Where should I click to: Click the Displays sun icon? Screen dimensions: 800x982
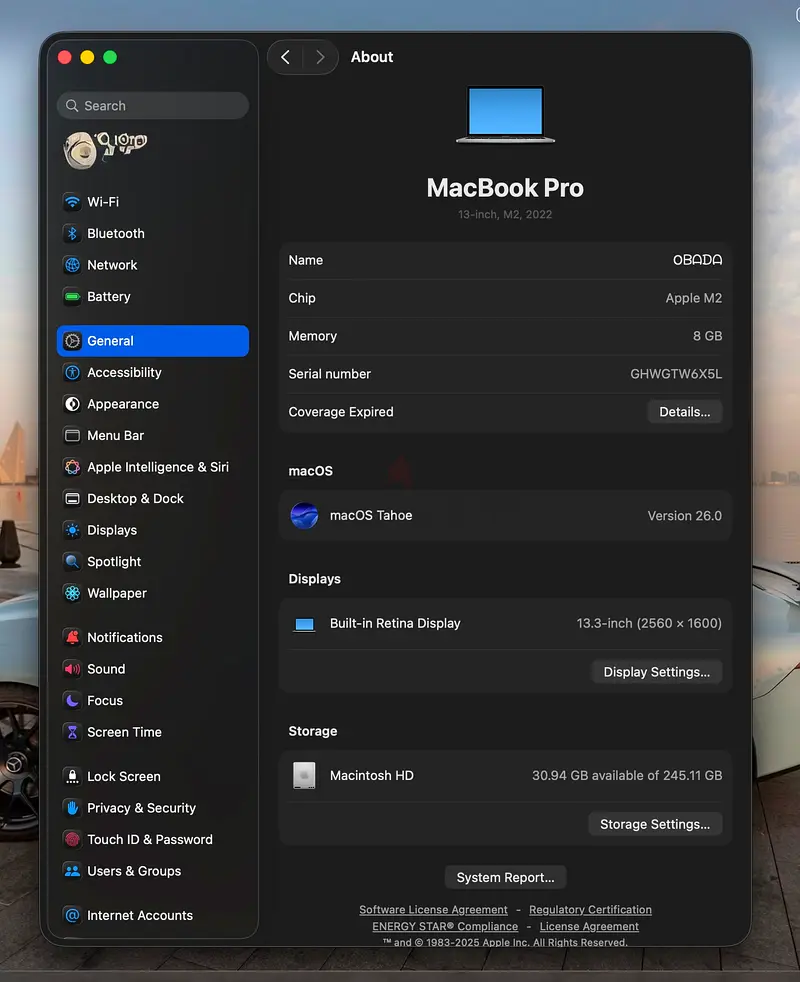tap(73, 530)
